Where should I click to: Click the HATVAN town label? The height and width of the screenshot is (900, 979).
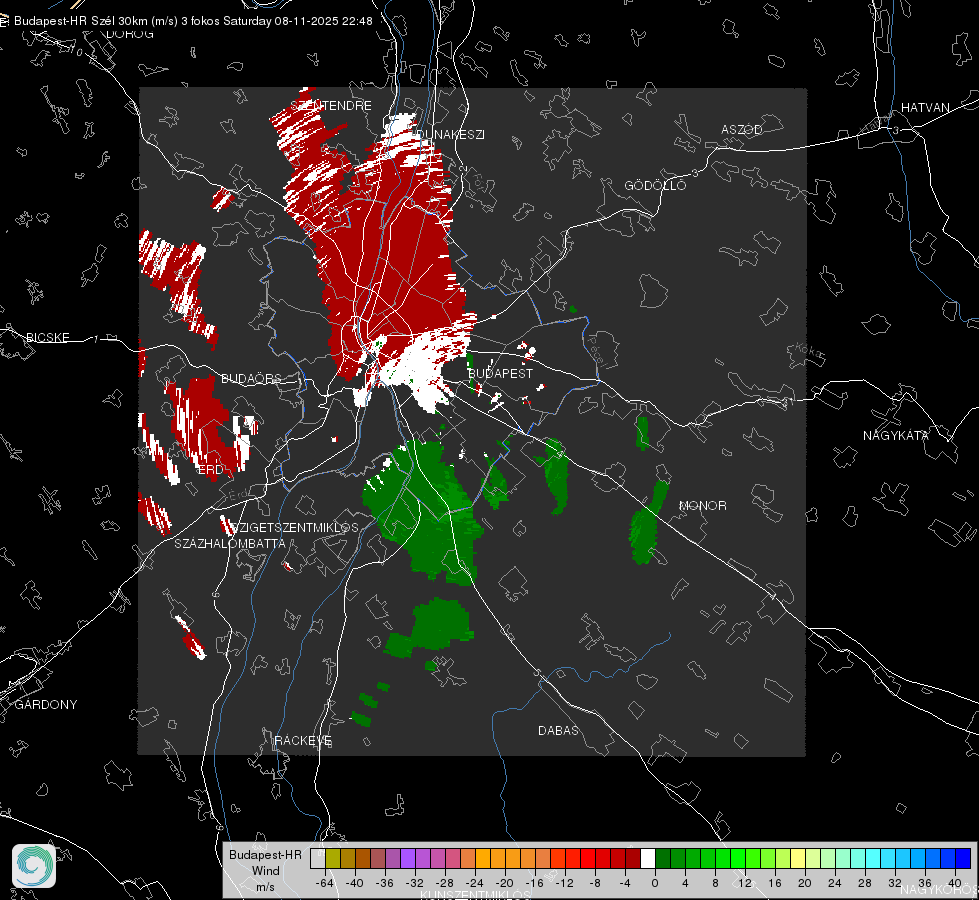[925, 108]
